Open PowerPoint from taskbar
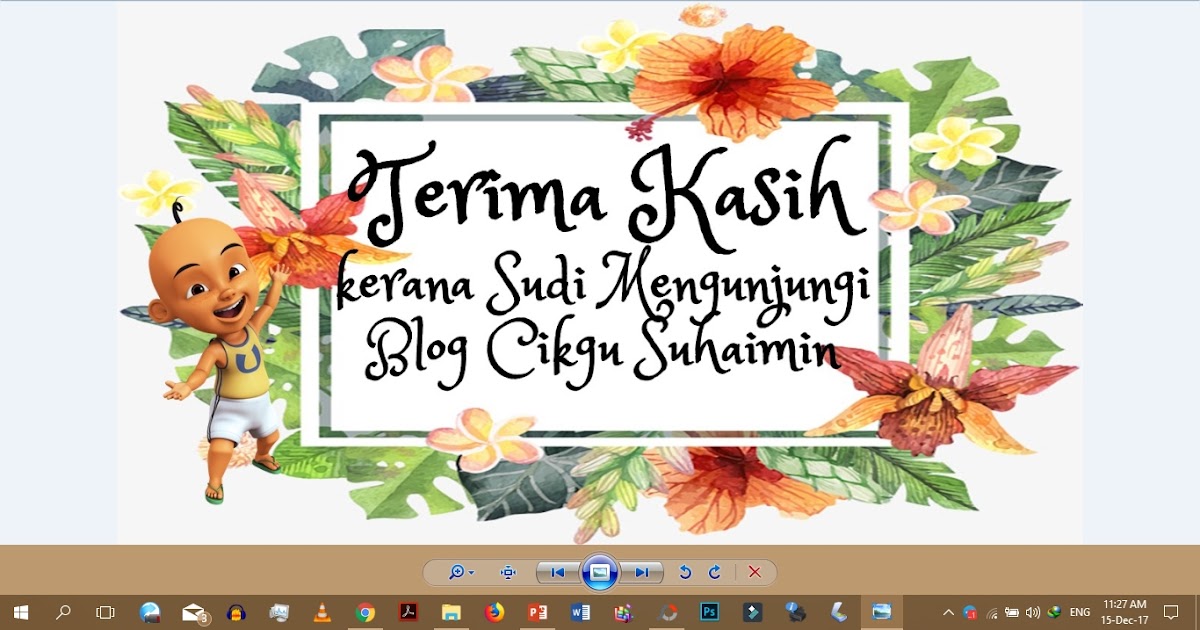Screen dimensions: 1200x630 [537, 612]
